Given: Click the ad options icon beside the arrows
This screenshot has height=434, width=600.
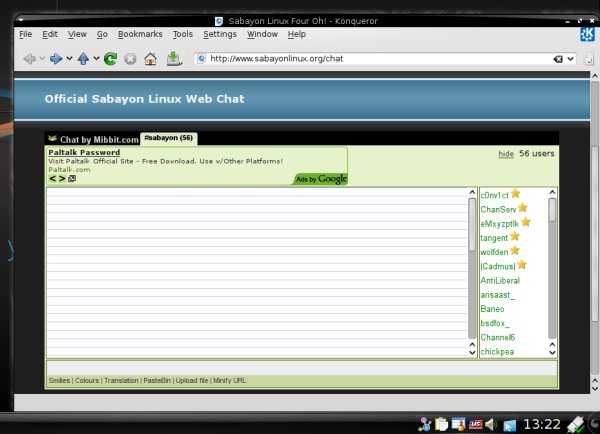Looking at the screenshot, I should [72, 178].
